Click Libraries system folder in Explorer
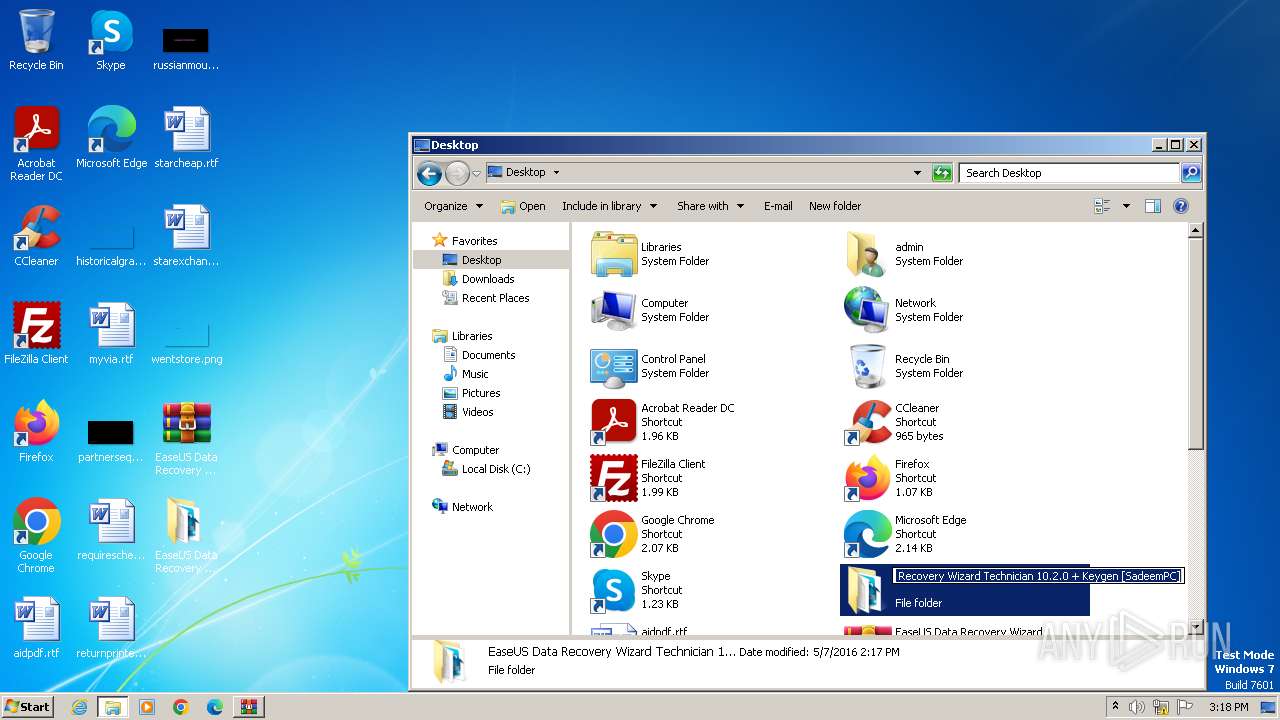Screen dimensions: 1280x720 [x=650, y=254]
